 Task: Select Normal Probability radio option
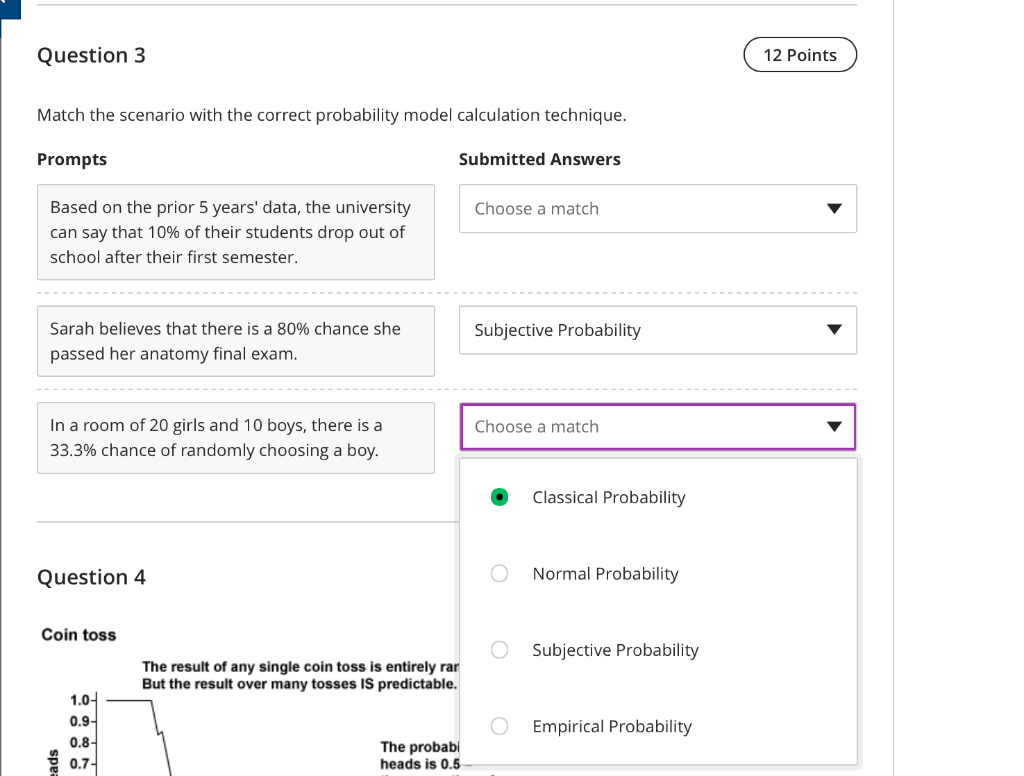click(500, 574)
